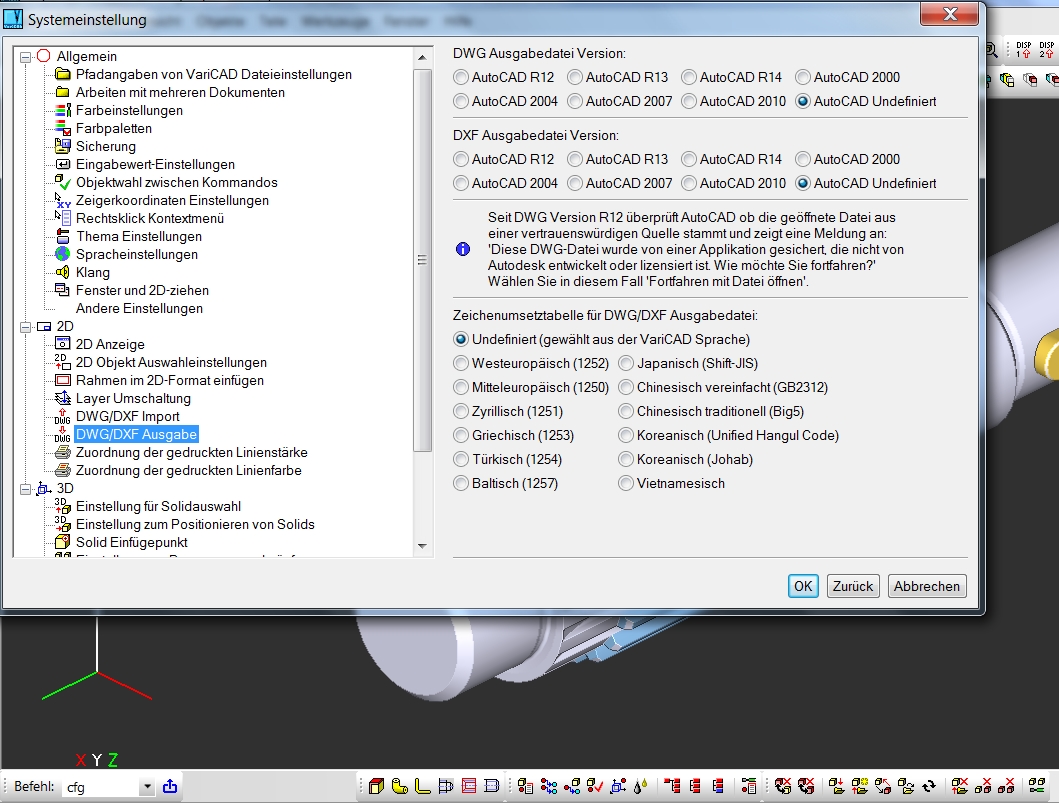The width and height of the screenshot is (1059, 803).
Task: Click the Befehl command input field
Action: [101, 787]
